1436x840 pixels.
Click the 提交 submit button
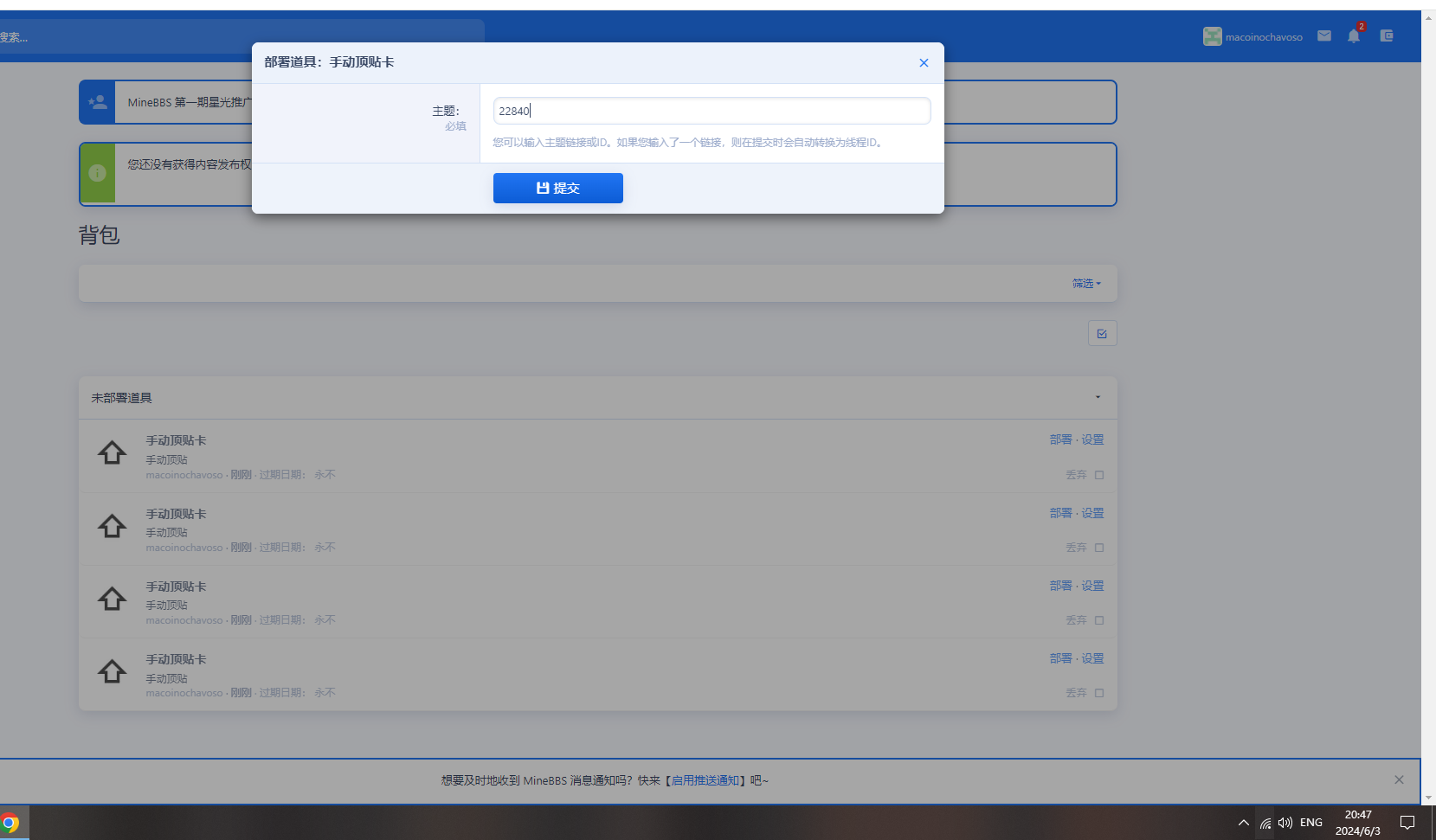tap(557, 189)
